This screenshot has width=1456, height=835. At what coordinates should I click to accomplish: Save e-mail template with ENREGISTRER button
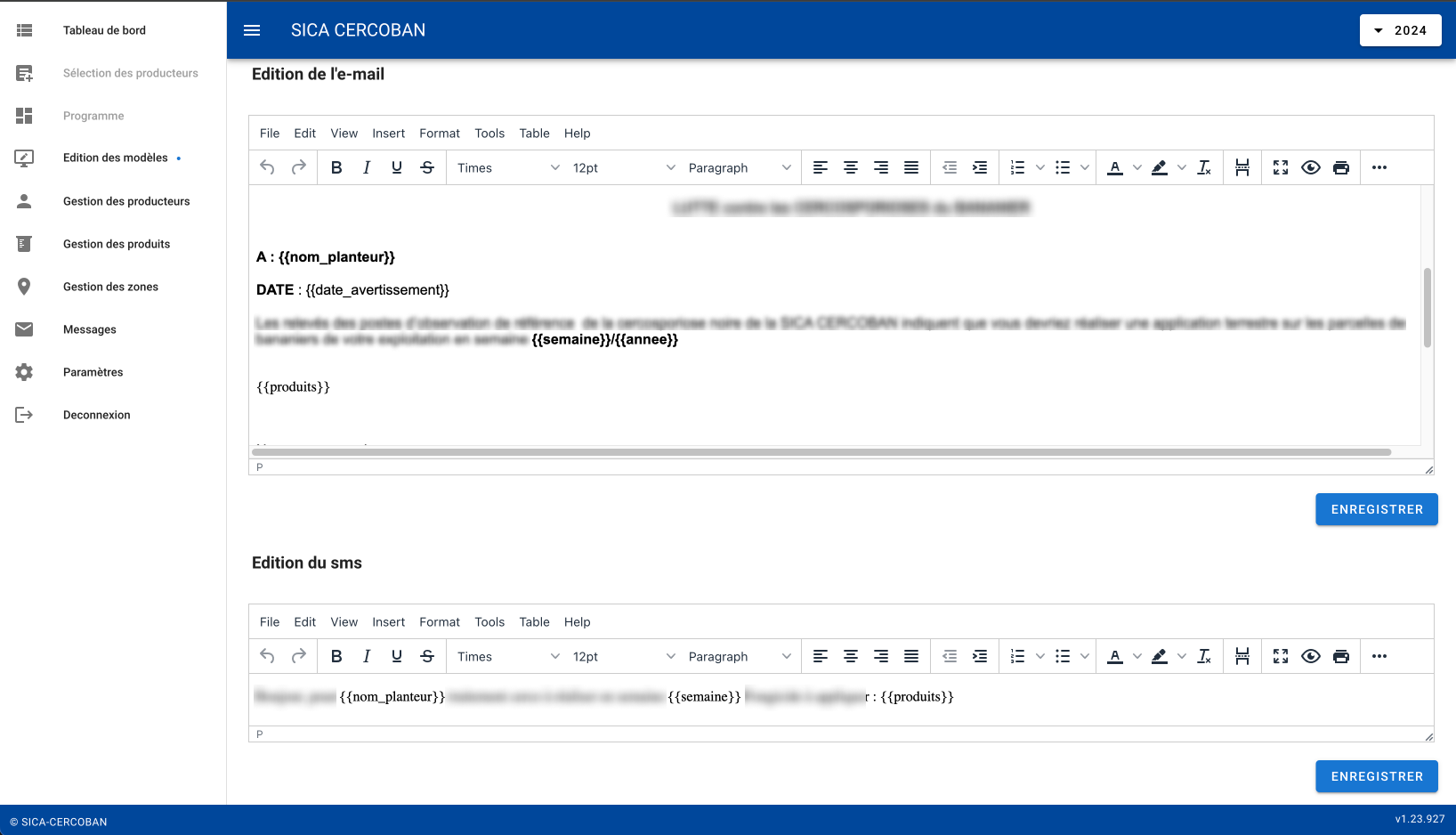(x=1377, y=509)
